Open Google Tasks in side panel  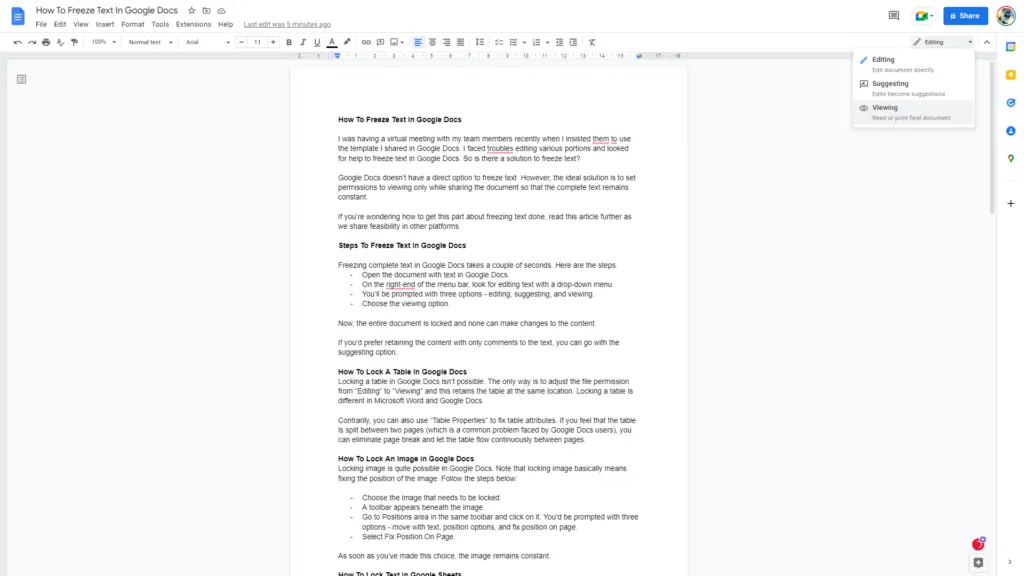coord(1010,103)
